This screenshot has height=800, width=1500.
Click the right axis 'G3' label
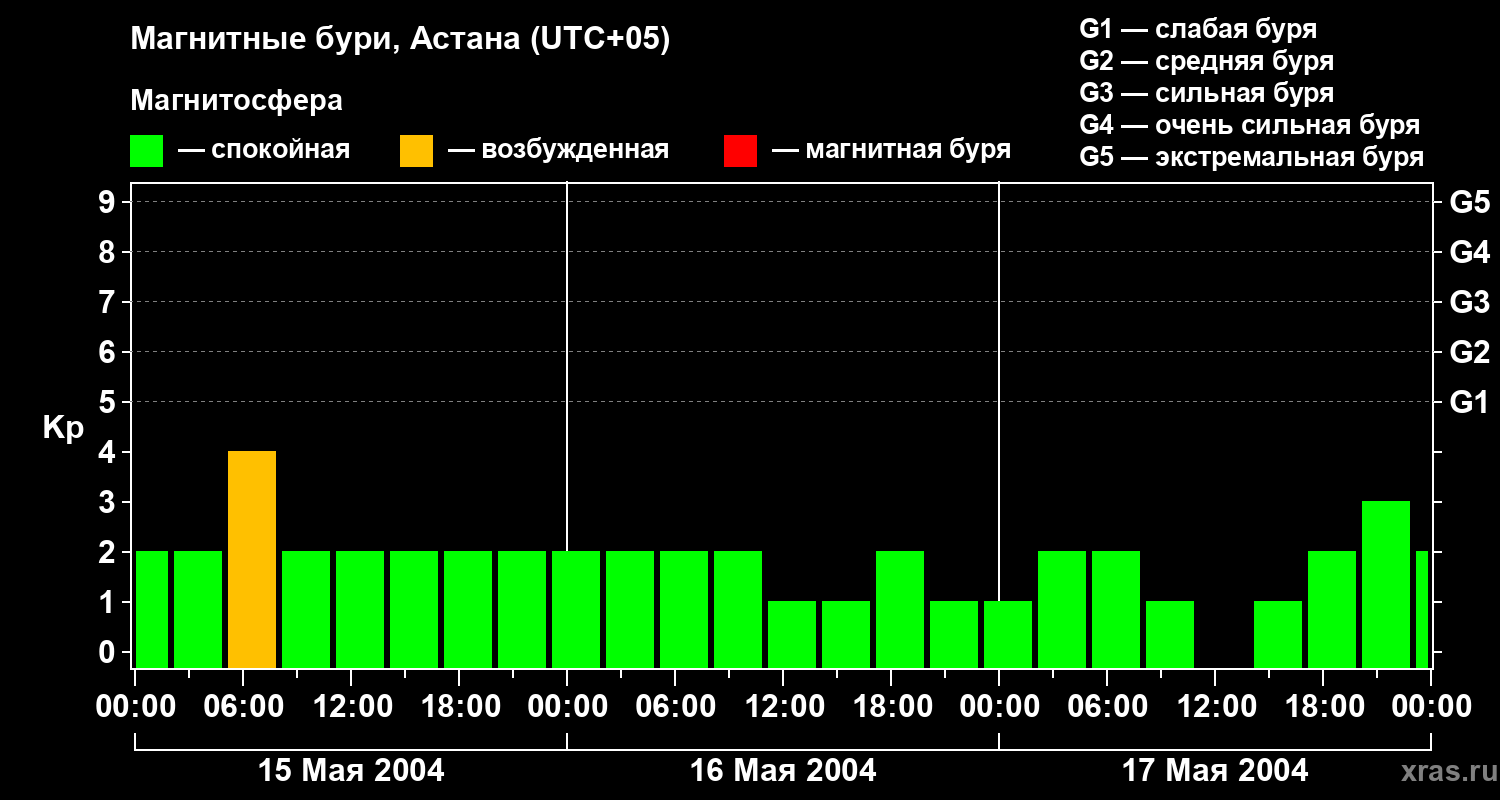click(1469, 302)
